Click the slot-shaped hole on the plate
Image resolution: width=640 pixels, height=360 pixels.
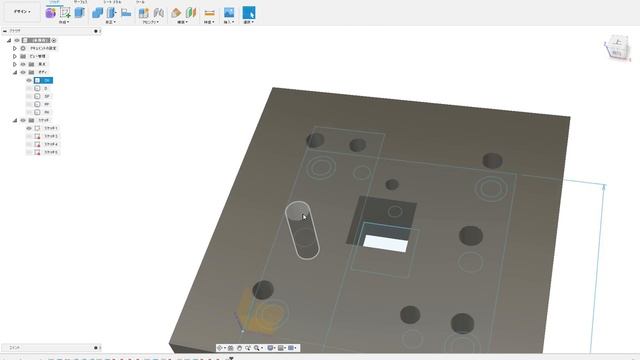[x=302, y=230]
